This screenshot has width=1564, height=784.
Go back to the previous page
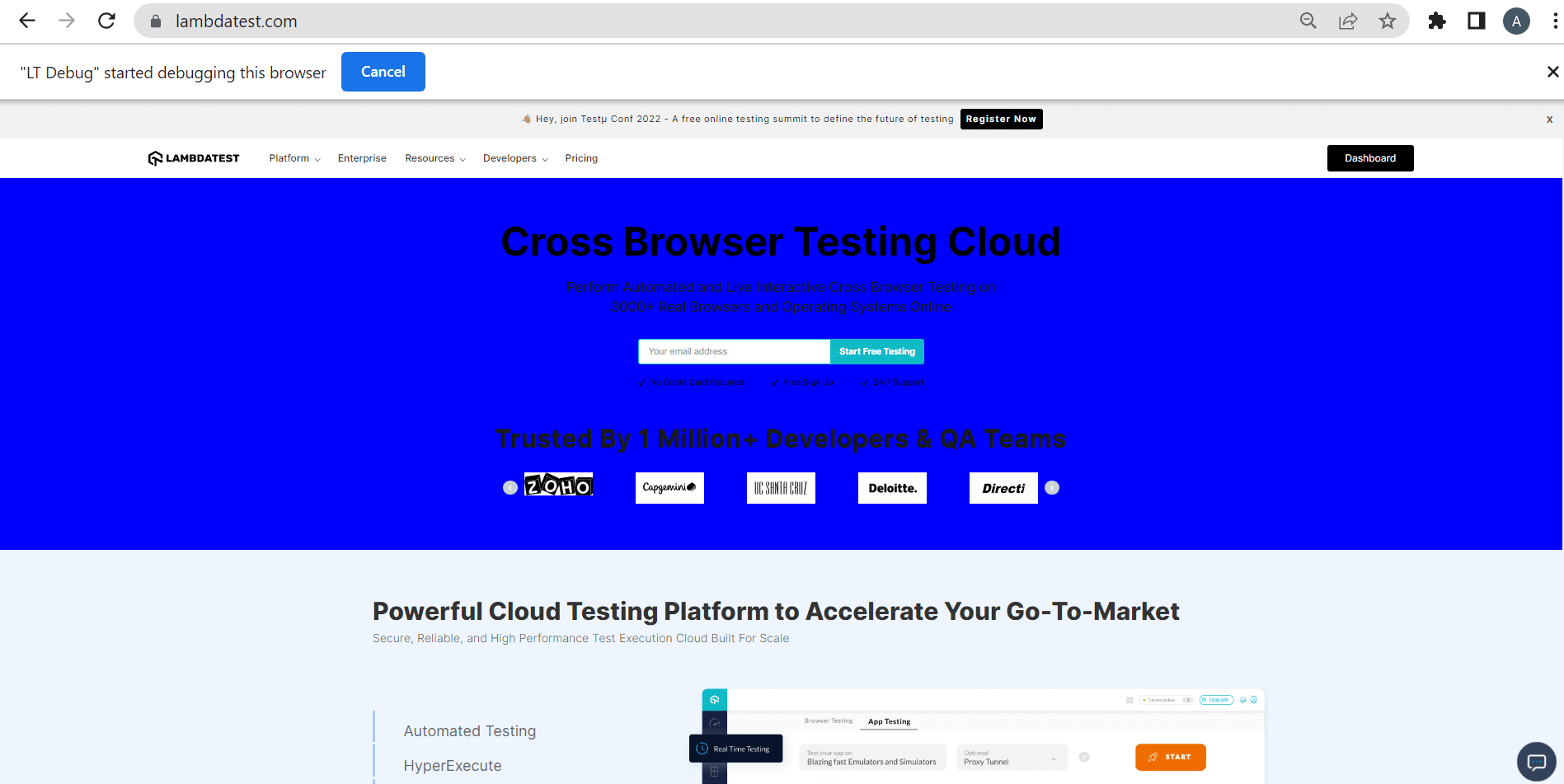pos(27,21)
